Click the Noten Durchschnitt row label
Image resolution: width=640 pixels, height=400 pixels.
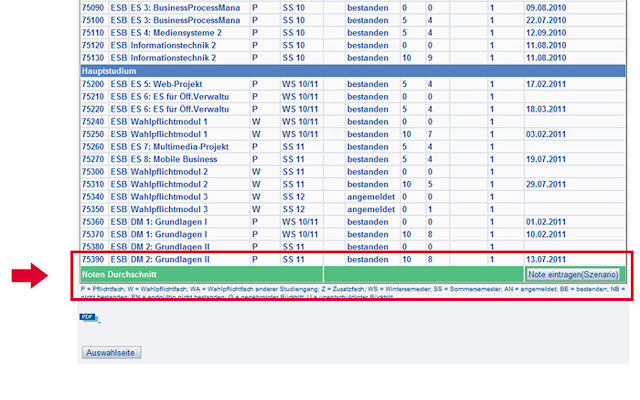click(119, 273)
